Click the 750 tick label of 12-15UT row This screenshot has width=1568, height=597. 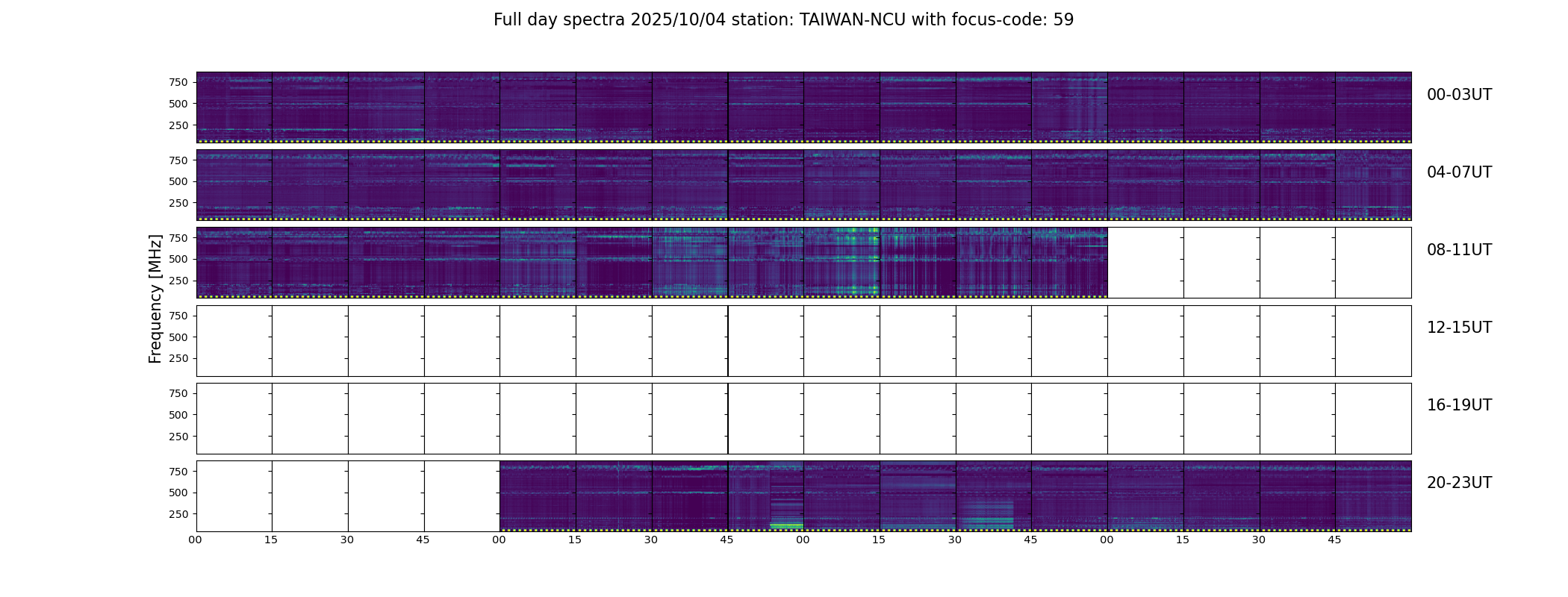click(178, 316)
